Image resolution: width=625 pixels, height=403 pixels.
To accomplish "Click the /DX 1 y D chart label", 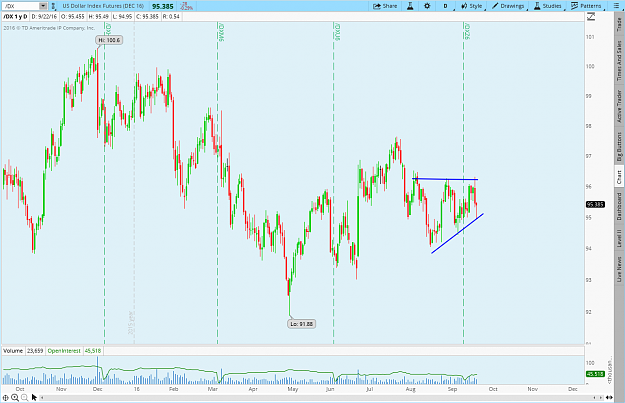I will pyautogui.click(x=16, y=17).
